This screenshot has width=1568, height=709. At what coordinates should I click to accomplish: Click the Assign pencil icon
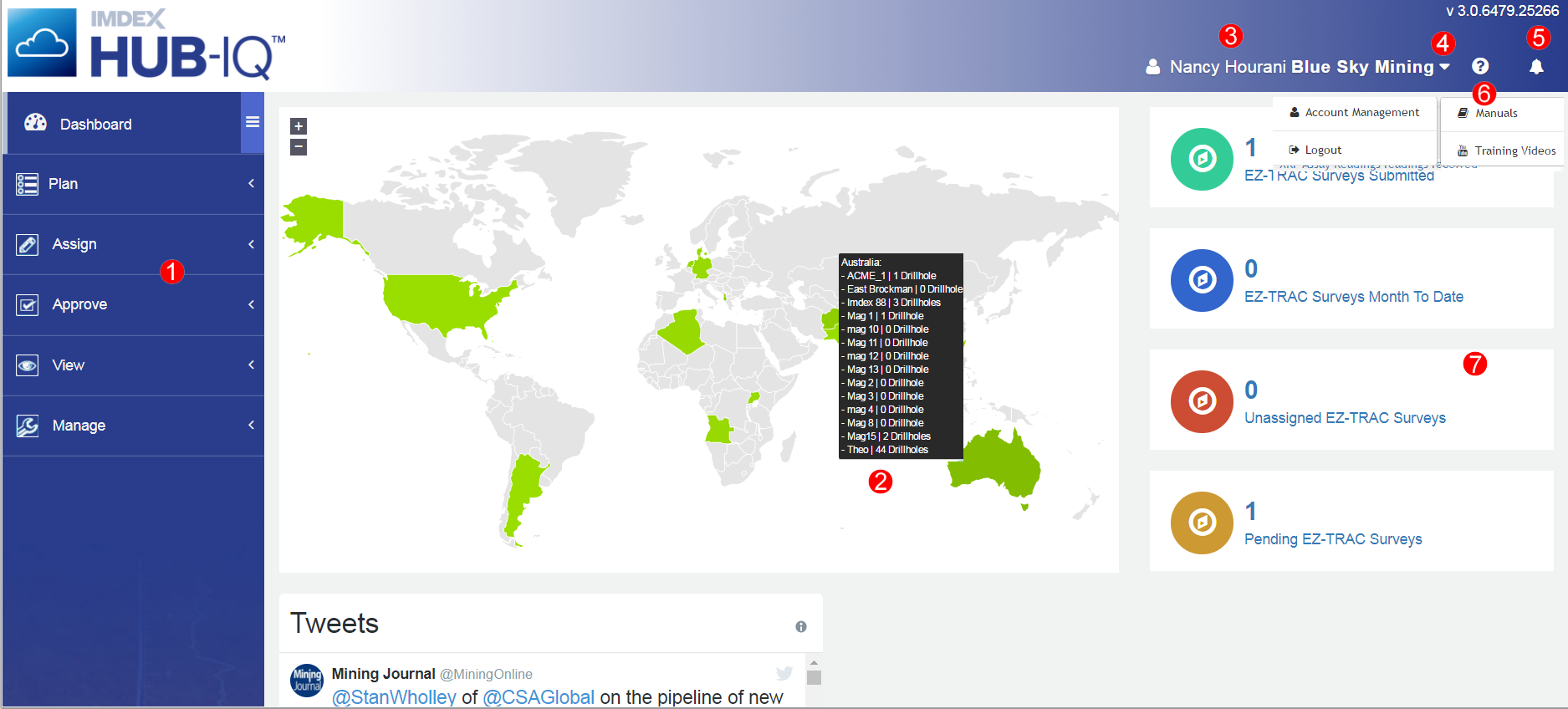27,244
